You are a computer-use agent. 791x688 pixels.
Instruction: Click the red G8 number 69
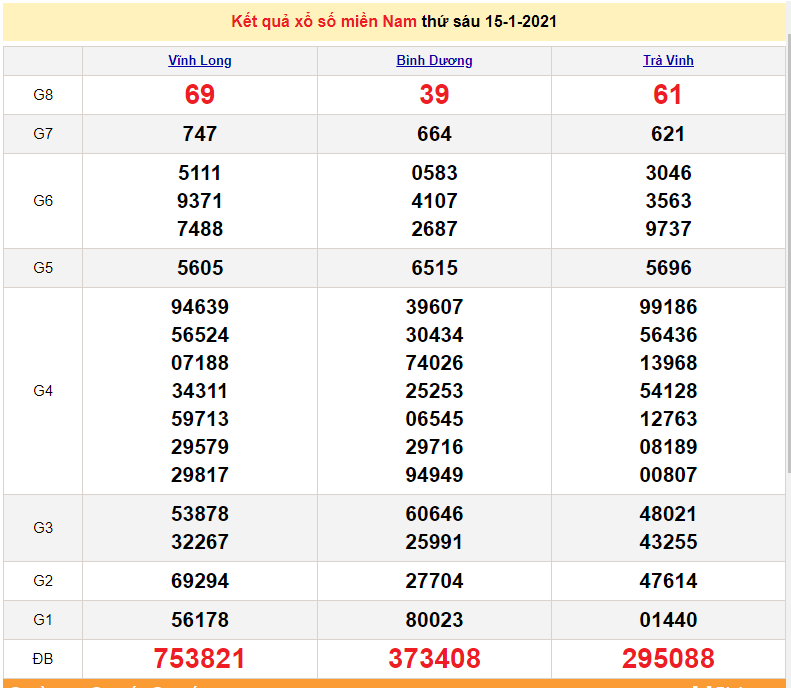[x=200, y=95]
